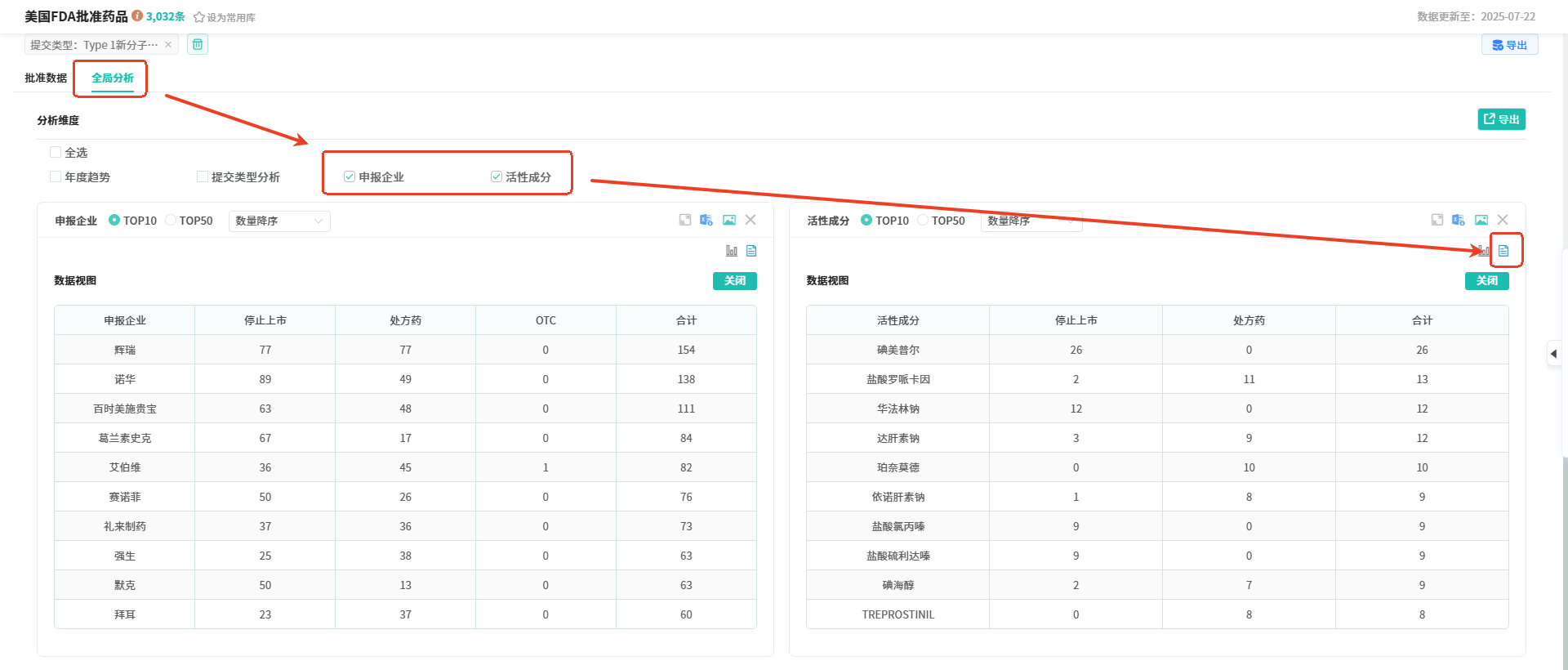Check the 全选 checkbox
Image resolution: width=1568 pixels, height=670 pixels.
pyautogui.click(x=56, y=152)
